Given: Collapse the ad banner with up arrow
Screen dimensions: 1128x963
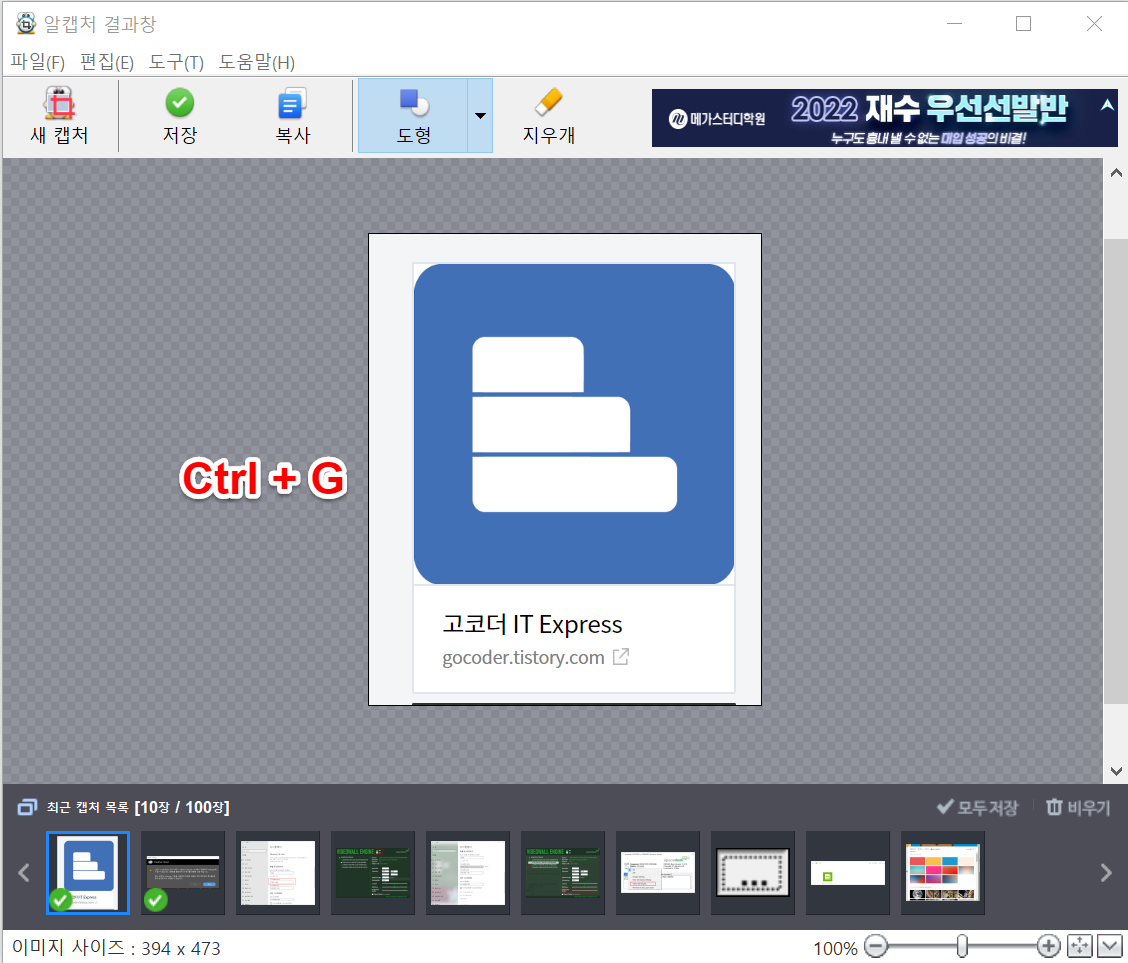Looking at the screenshot, I should (1107, 105).
